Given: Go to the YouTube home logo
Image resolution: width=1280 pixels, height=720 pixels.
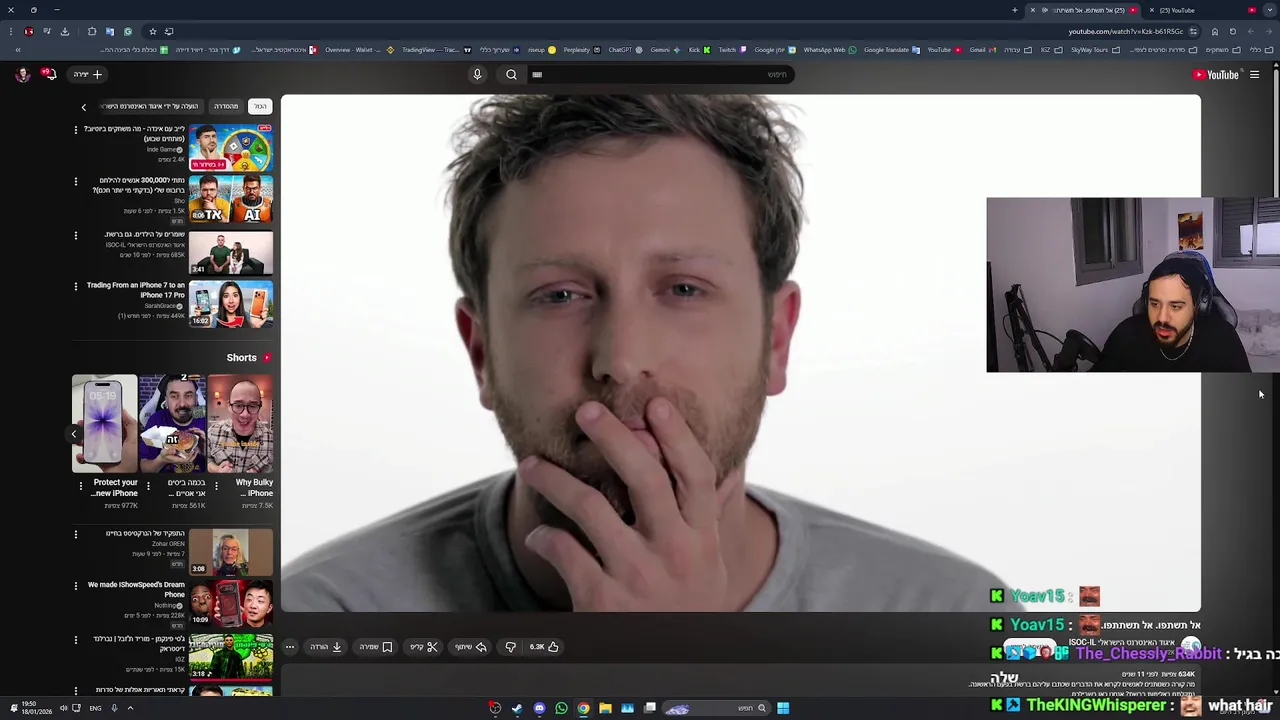Looking at the screenshot, I should [x=1215, y=75].
